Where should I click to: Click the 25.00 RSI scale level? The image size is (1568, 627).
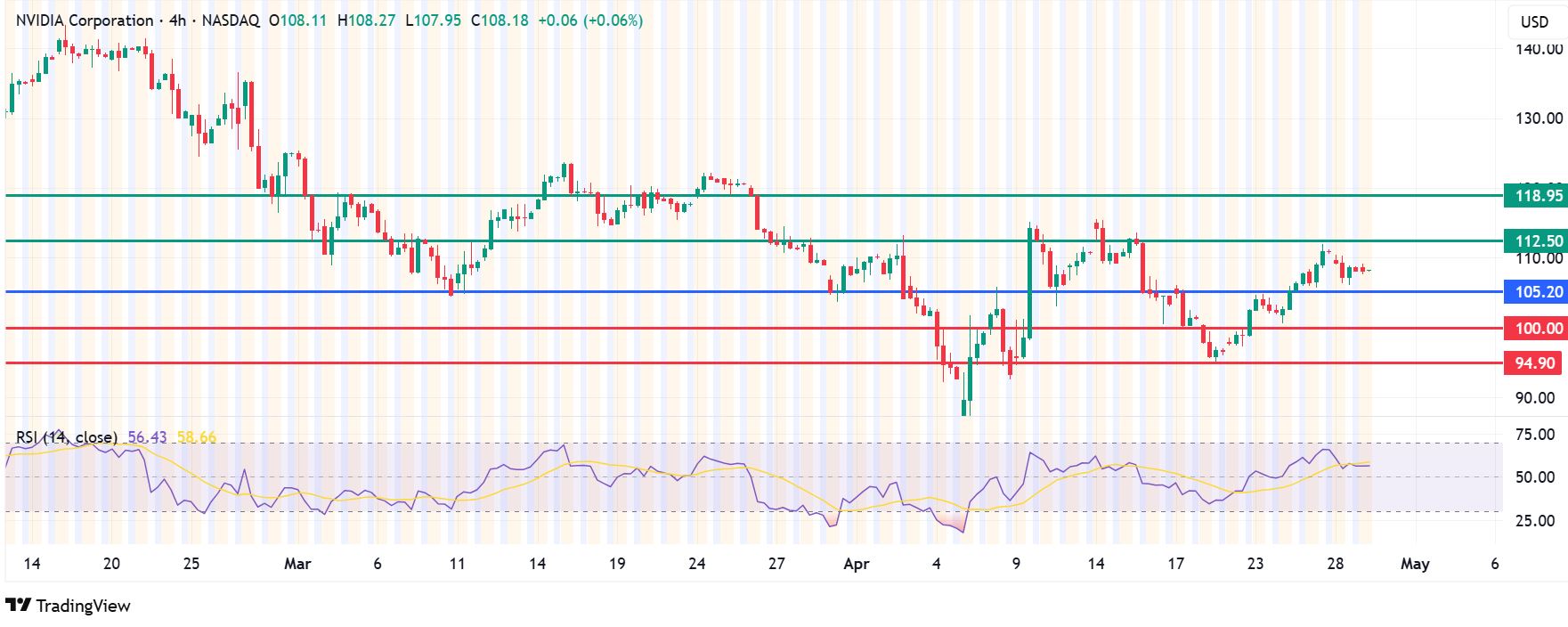1535,521
